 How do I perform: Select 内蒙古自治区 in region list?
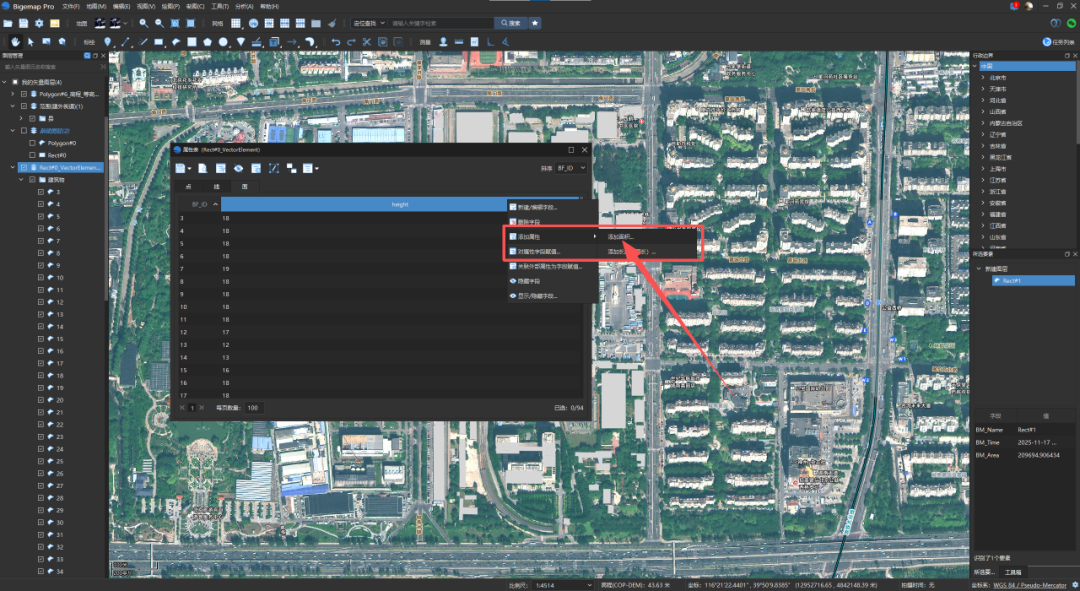click(x=1006, y=123)
